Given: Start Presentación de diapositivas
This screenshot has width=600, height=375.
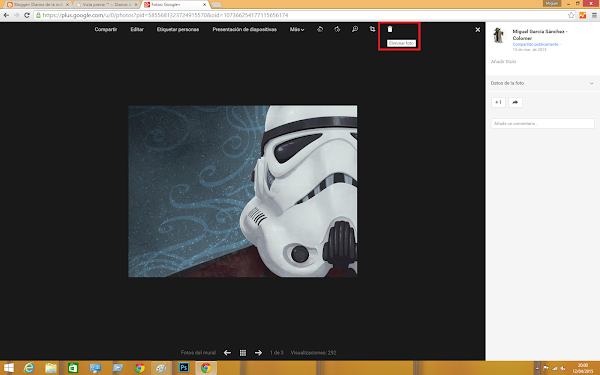Looking at the screenshot, I should click(x=245, y=29).
